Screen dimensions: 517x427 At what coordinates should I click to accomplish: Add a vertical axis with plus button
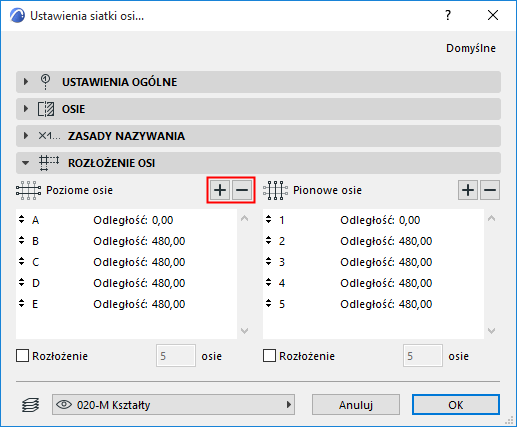pos(468,190)
